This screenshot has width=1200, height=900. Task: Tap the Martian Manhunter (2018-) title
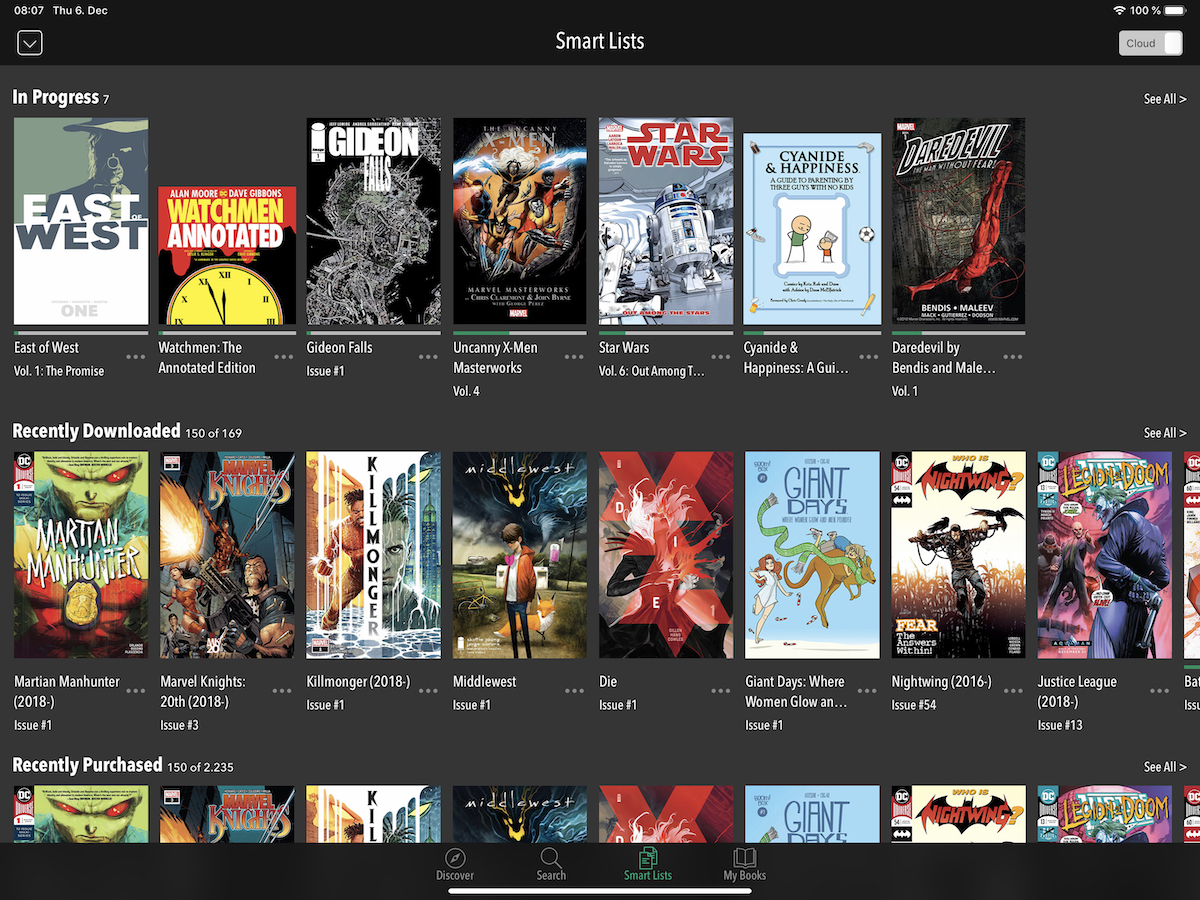[x=67, y=691]
